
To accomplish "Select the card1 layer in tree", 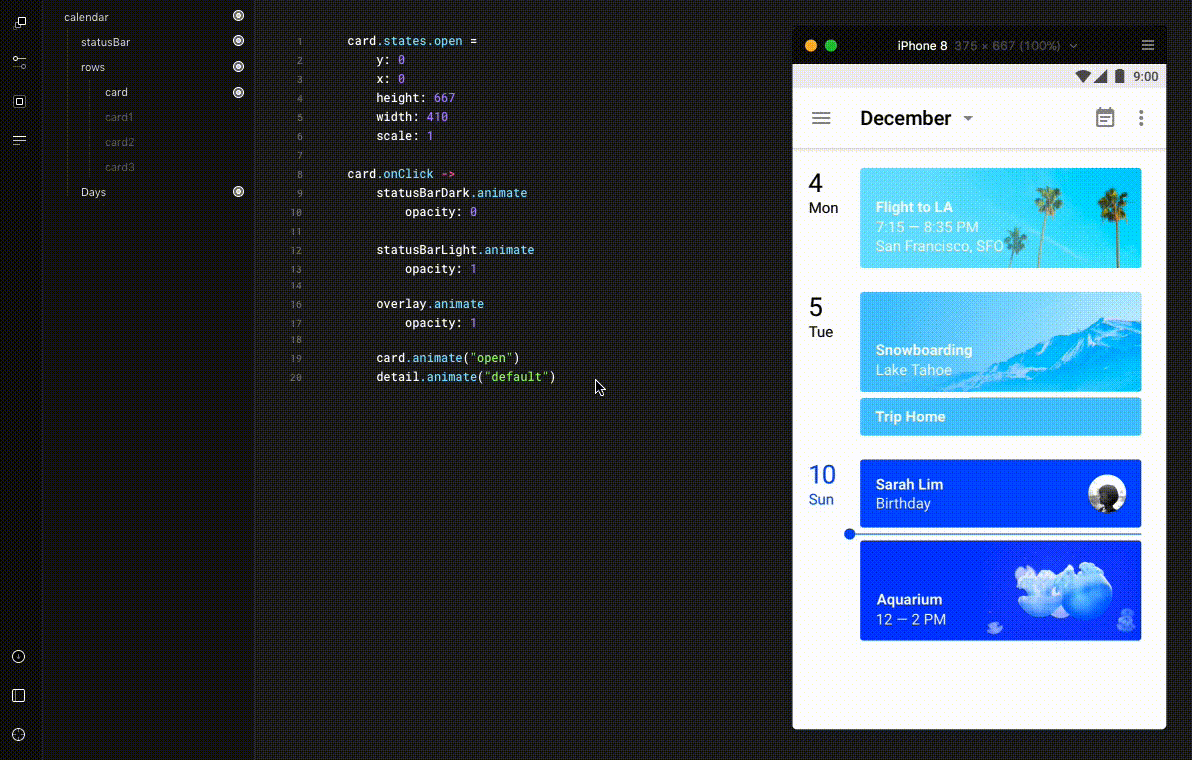I will pos(119,117).
